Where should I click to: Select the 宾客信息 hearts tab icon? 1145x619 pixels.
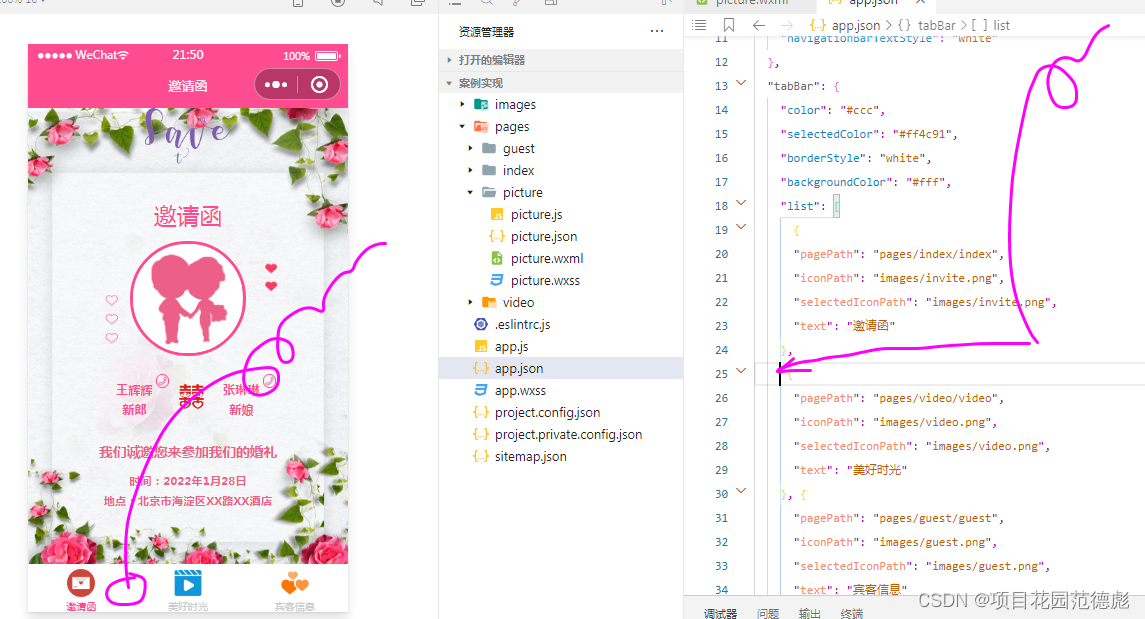[x=295, y=583]
